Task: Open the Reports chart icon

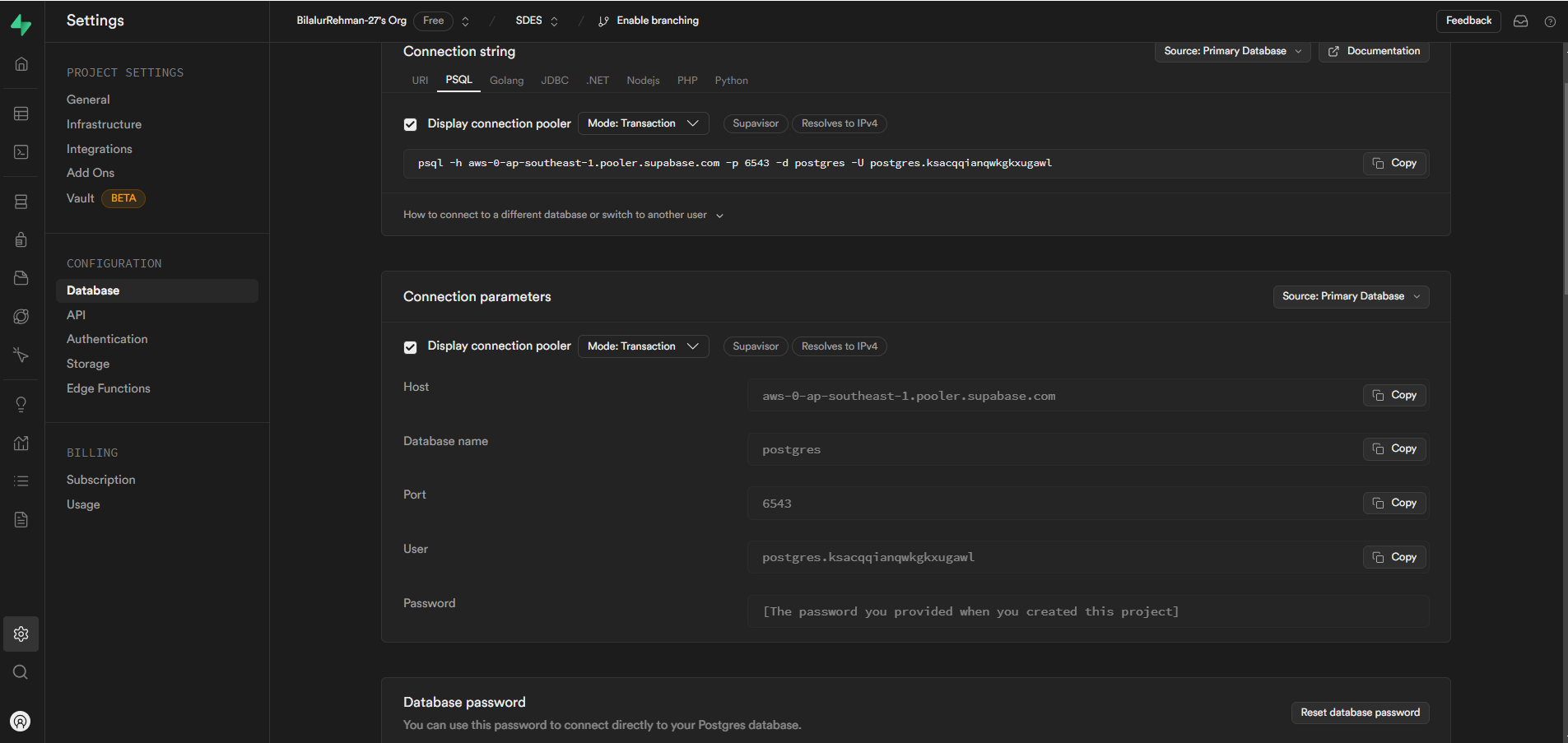Action: pos(21,443)
